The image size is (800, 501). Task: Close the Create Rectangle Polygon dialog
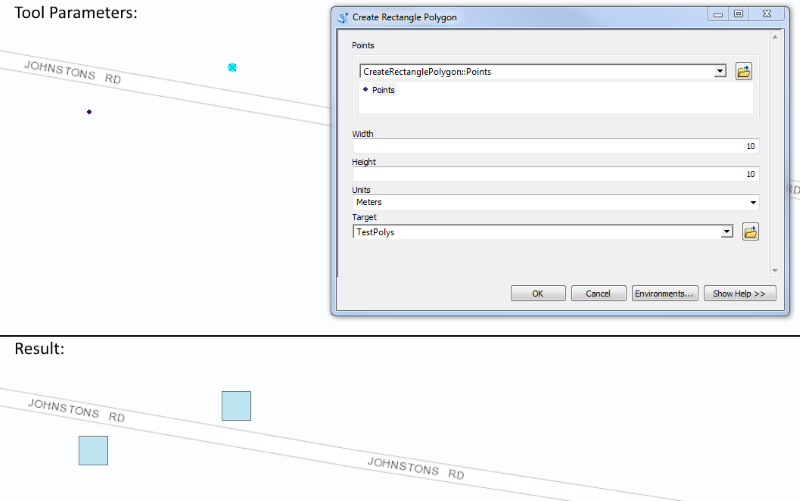767,14
